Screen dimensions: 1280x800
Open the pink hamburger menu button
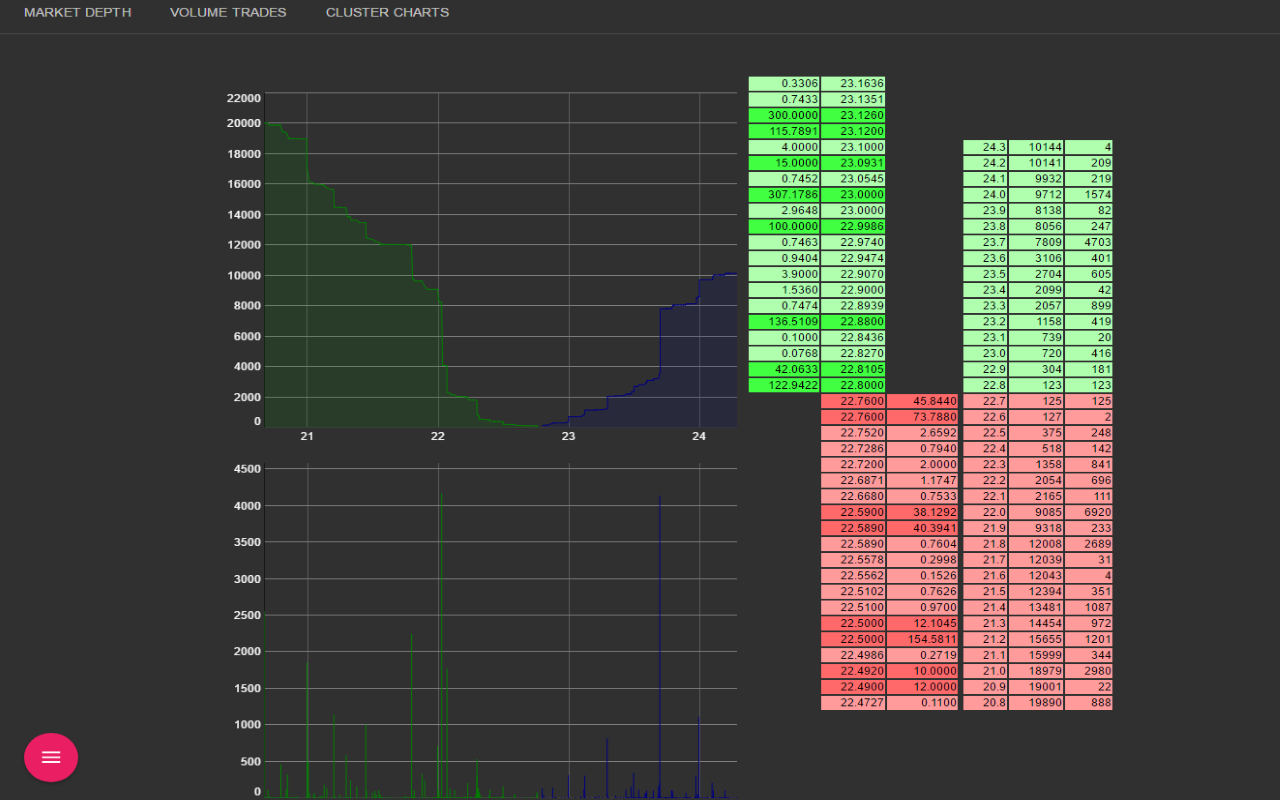(x=51, y=757)
